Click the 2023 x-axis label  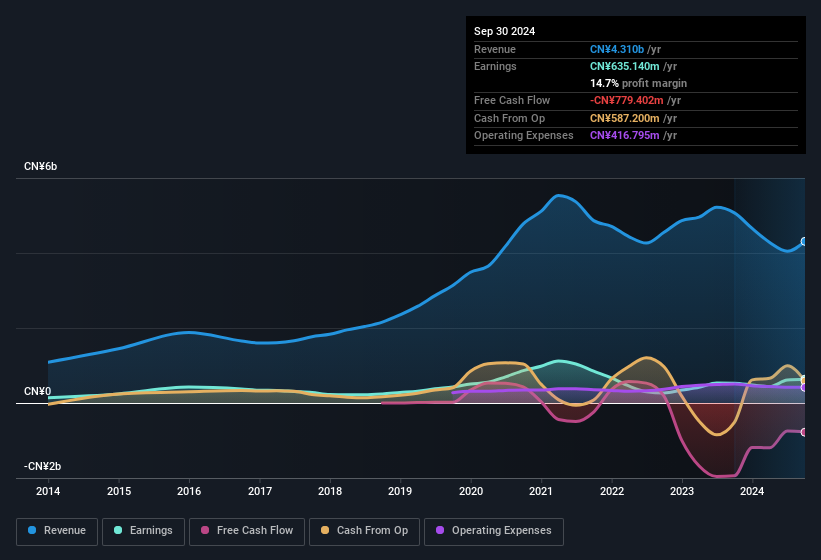682,491
